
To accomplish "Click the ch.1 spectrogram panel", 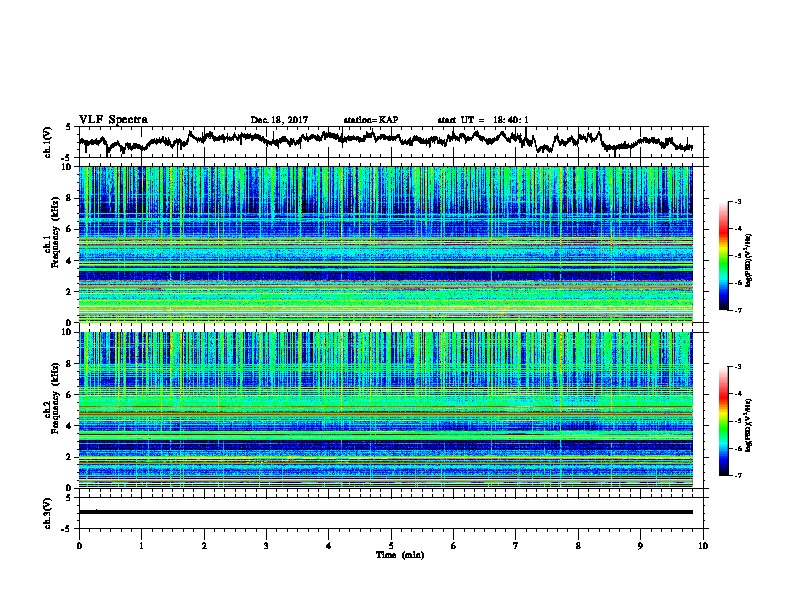I will 386,244.
